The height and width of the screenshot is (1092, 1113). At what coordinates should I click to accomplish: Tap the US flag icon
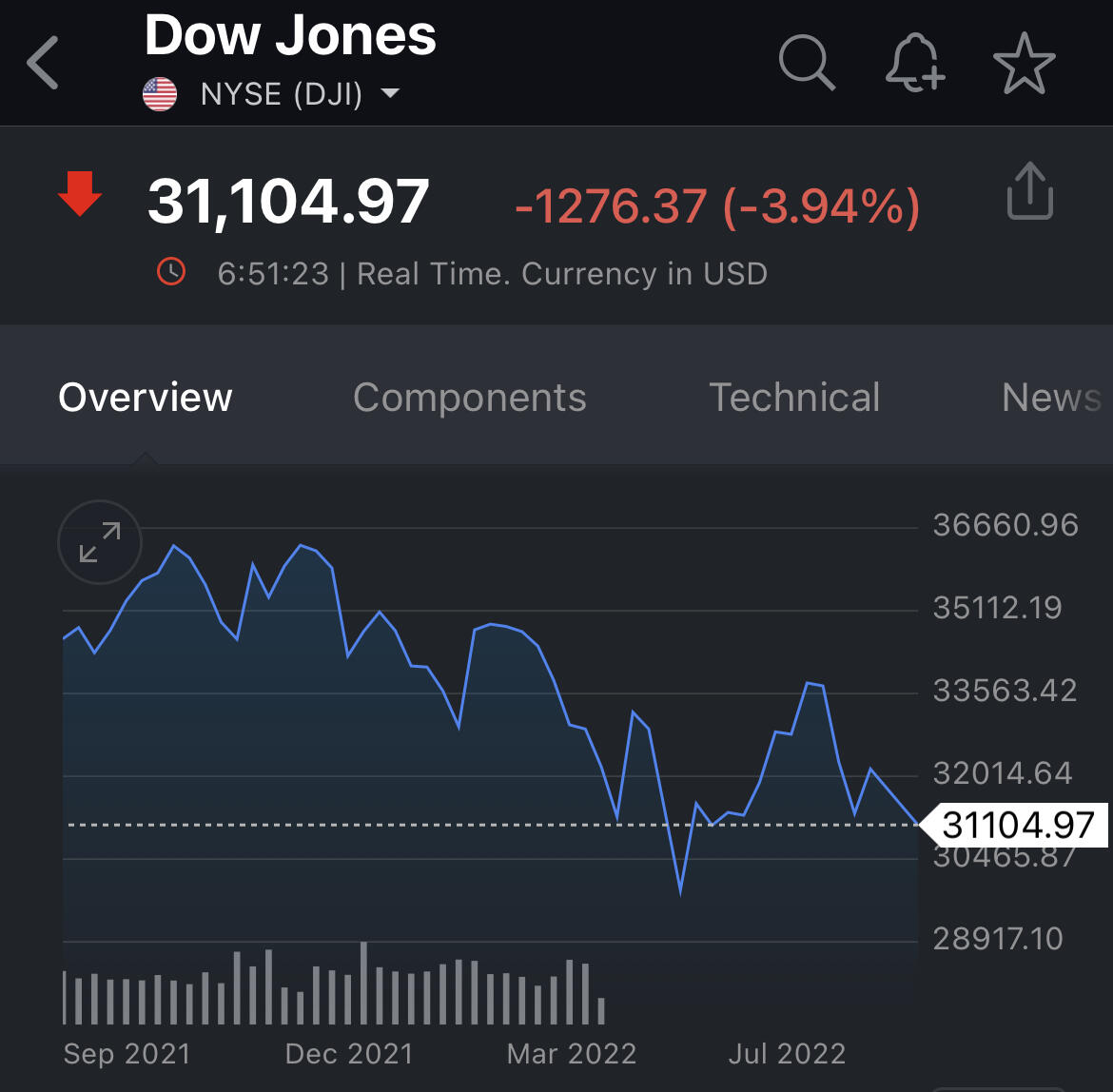[160, 94]
